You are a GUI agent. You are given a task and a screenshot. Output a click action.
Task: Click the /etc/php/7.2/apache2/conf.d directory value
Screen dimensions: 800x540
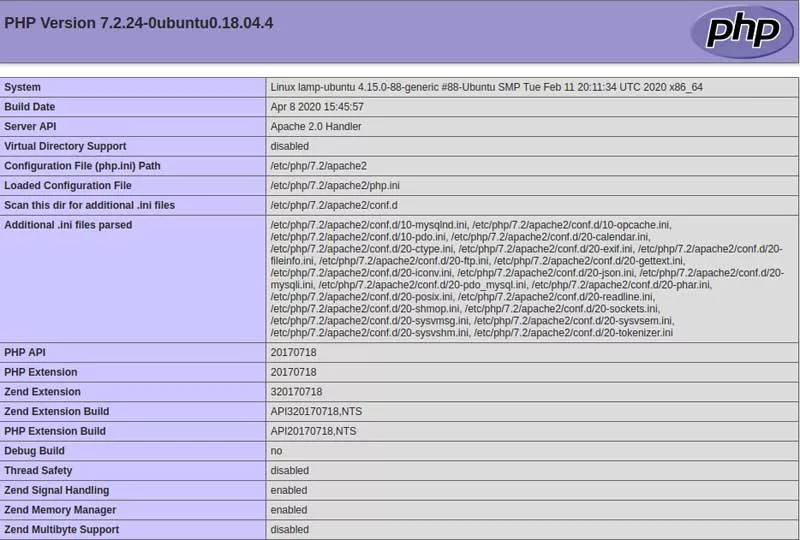click(x=333, y=205)
